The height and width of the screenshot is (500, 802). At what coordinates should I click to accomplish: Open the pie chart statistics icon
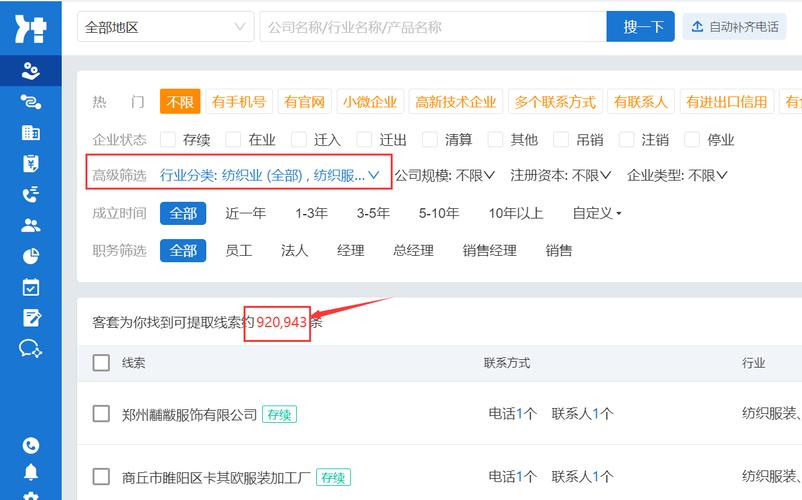tap(30, 257)
